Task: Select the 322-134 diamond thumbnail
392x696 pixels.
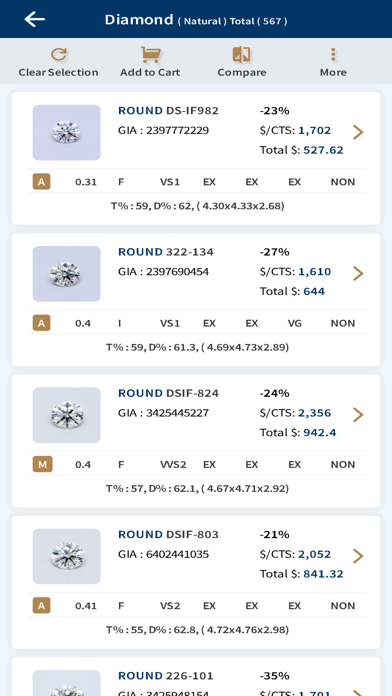Action: 67,274
